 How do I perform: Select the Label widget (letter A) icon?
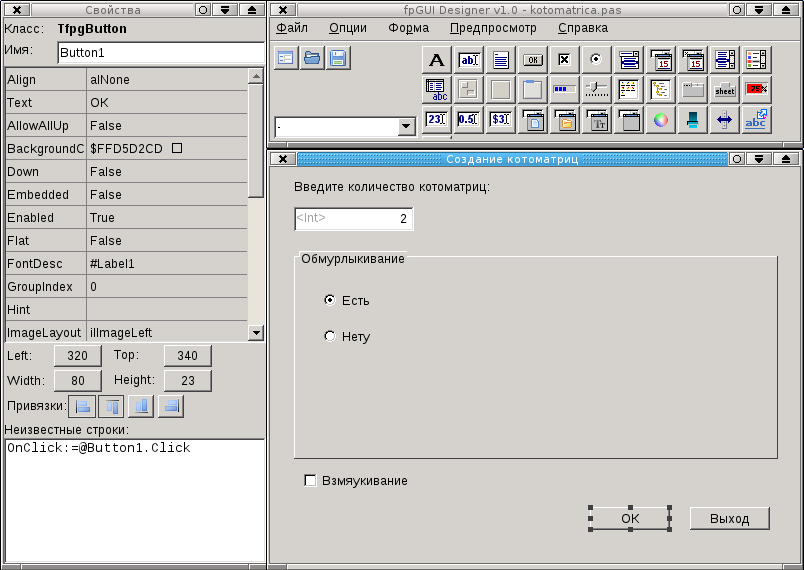click(436, 60)
